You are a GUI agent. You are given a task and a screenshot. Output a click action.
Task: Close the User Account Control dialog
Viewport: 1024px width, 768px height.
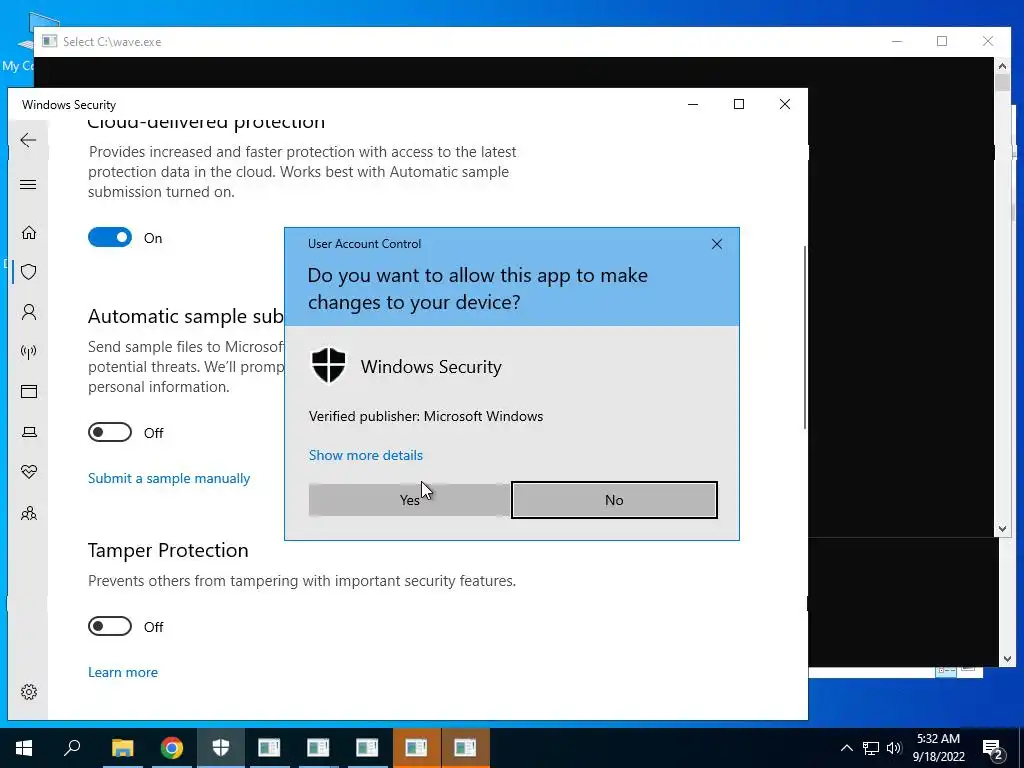click(x=716, y=244)
